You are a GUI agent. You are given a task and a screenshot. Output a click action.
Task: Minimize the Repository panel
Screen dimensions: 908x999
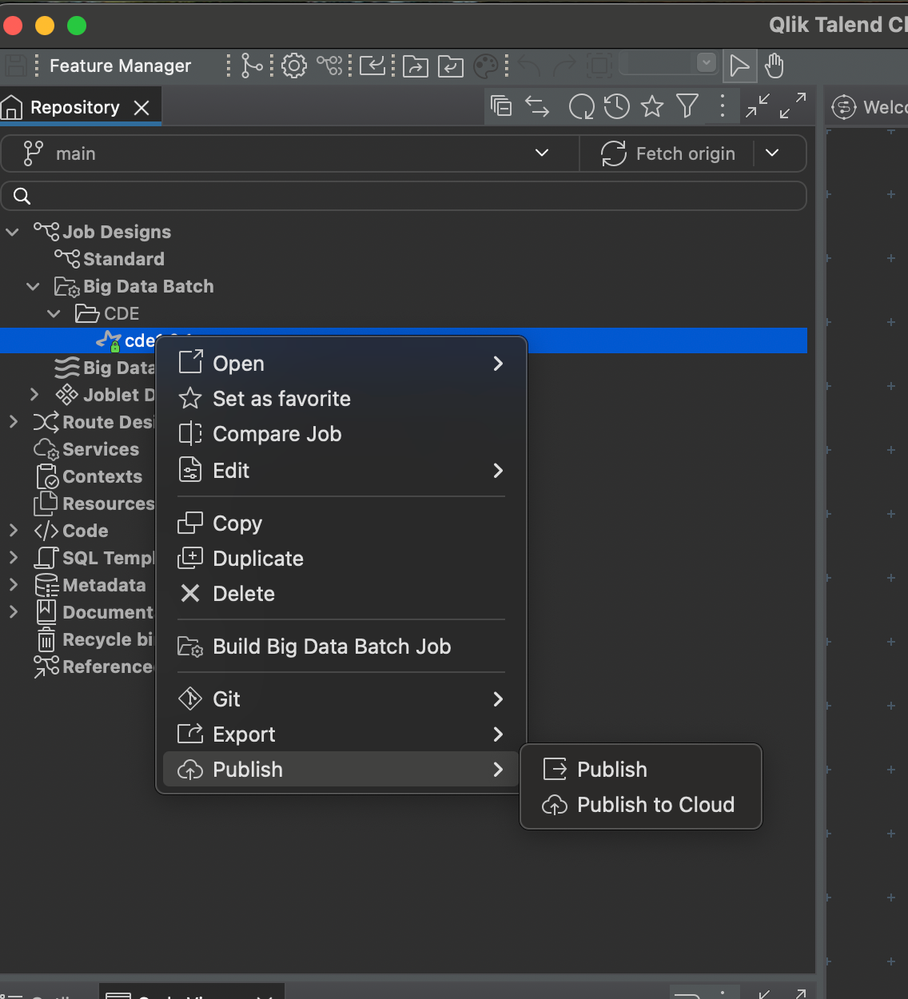point(758,106)
